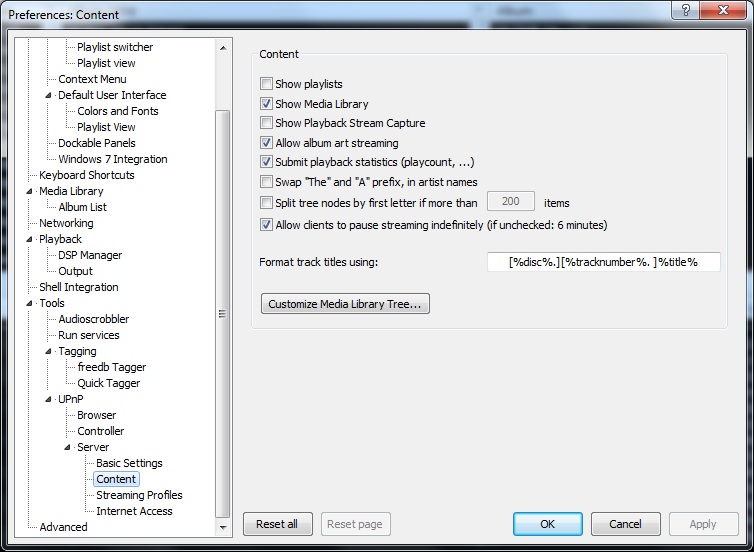This screenshot has height=552, width=754.
Task: Collapse the Tagging tree node
Action: [49, 352]
